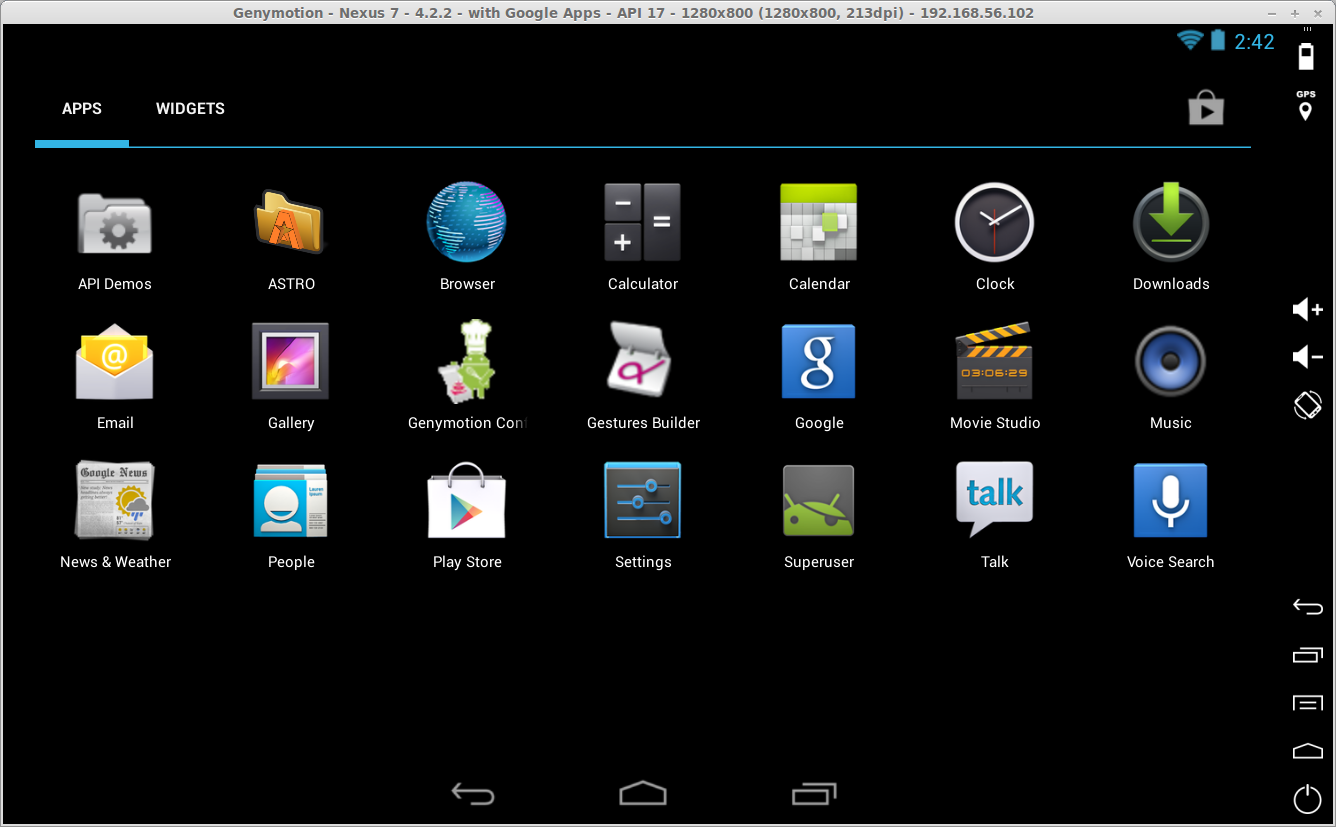Open the Talk app
Viewport: 1336px width, 827px height.
tap(995, 500)
